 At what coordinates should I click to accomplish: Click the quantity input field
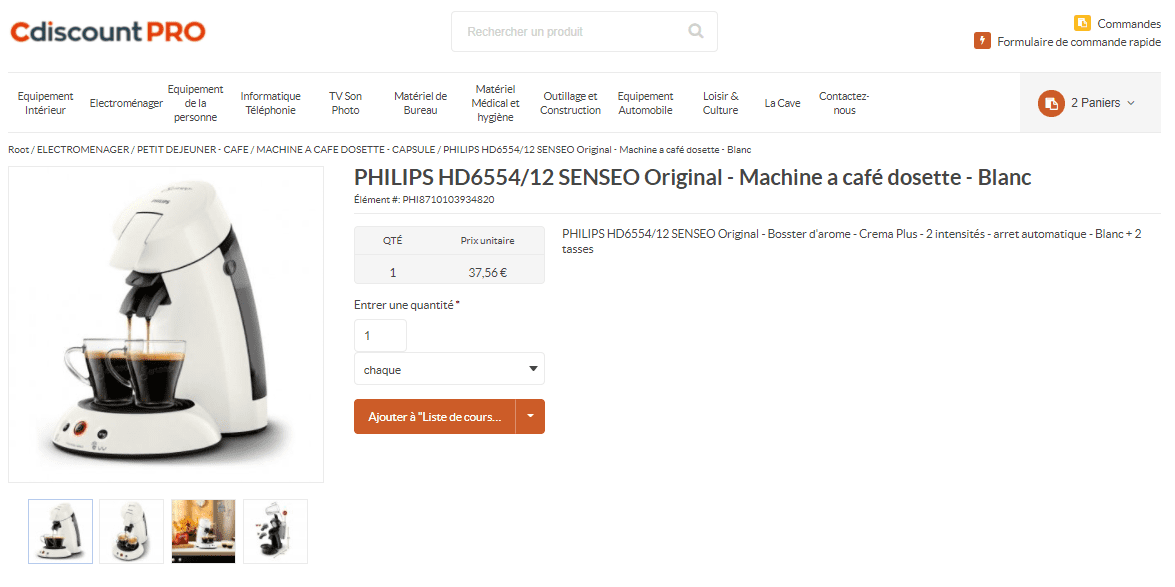click(380, 336)
